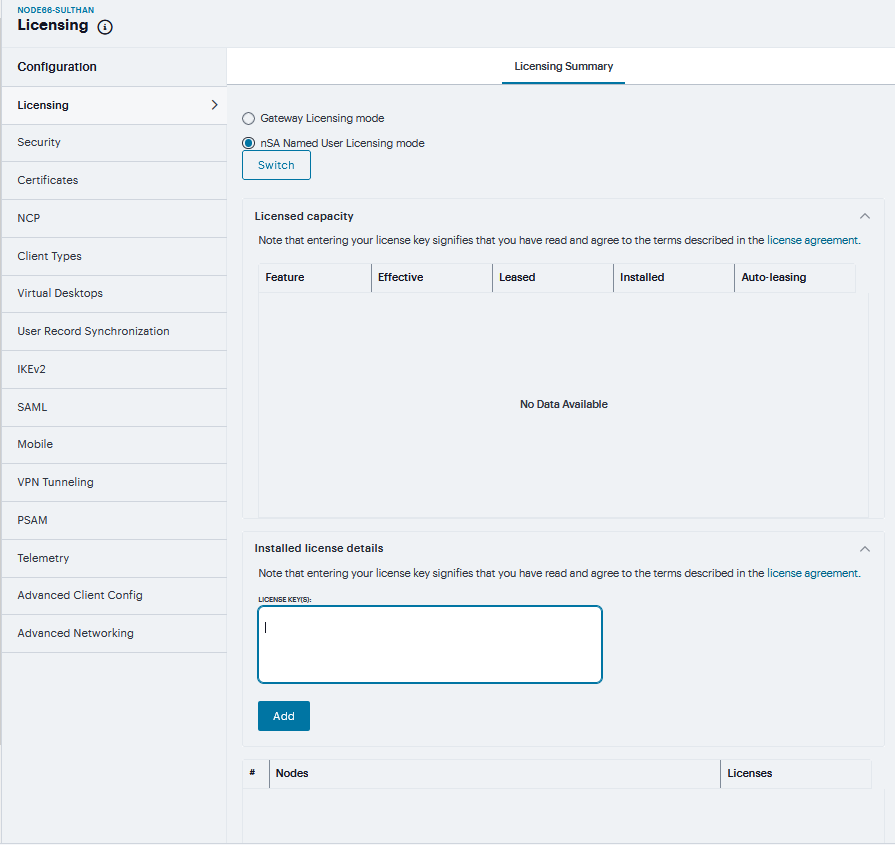Viewport: 895px width, 845px height.
Task: Go to Security configuration page
Action: pos(39,143)
